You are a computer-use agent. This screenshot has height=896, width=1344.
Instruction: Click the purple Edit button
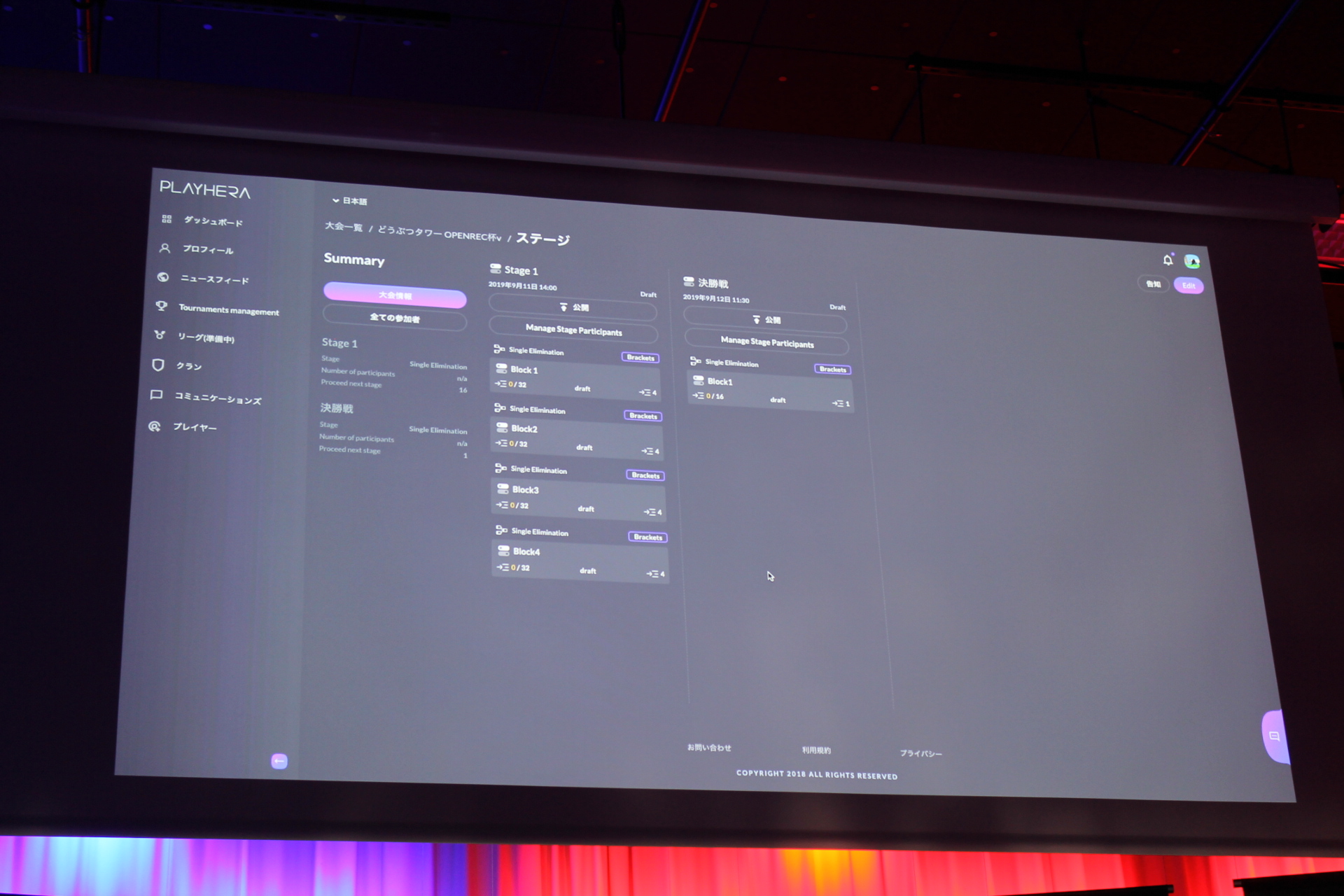[x=1189, y=286]
